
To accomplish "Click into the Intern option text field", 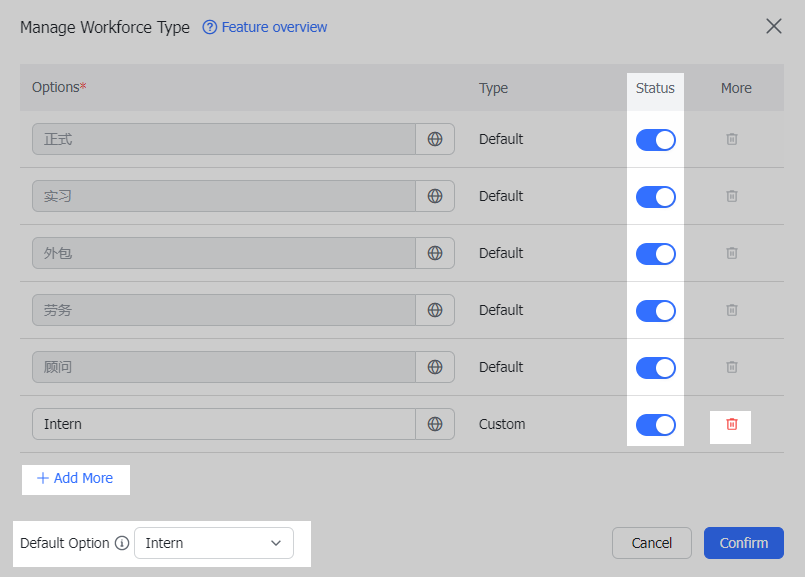I will tap(224, 424).
